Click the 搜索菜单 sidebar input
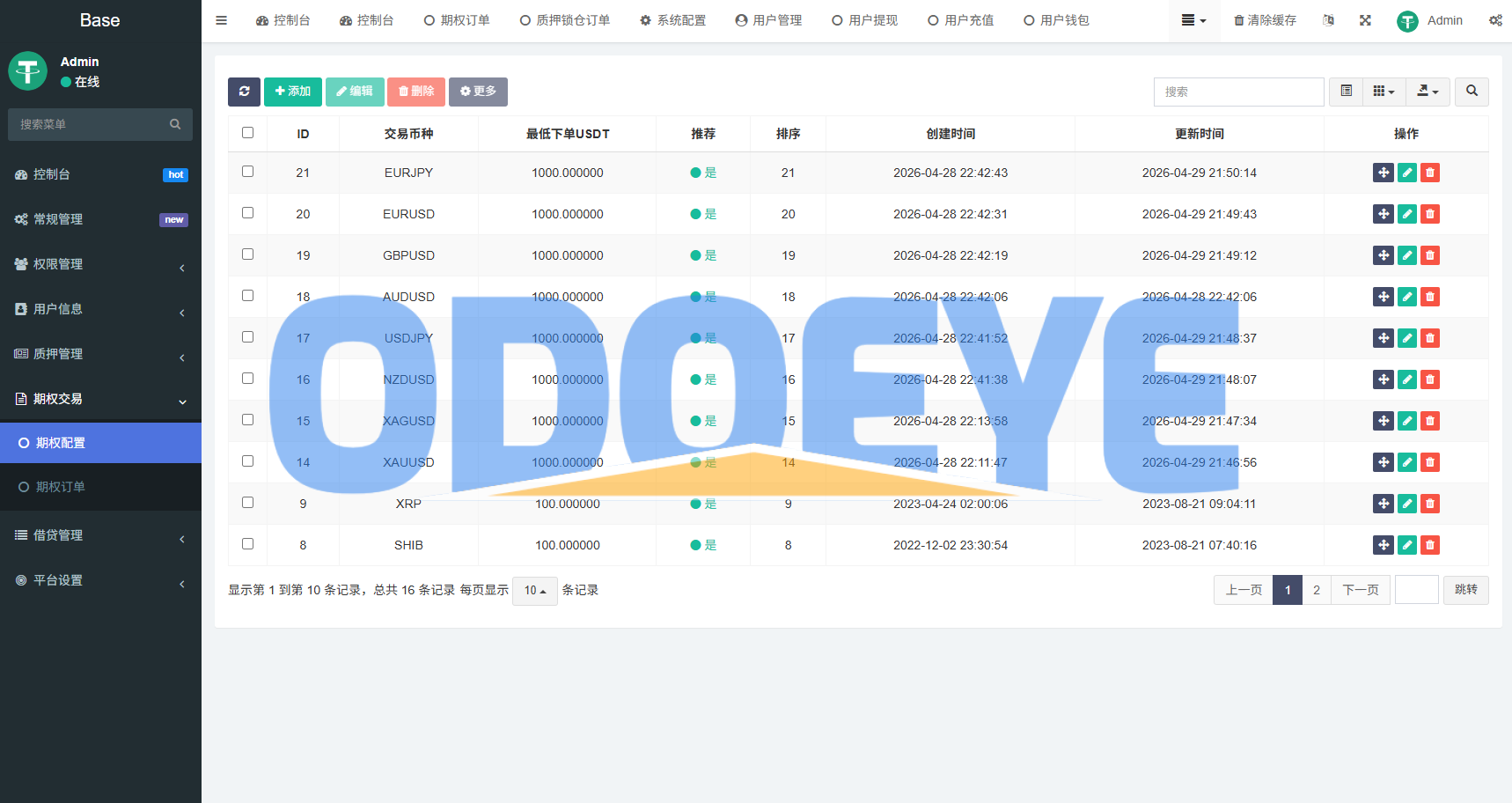This screenshot has height=803, width=1512. 88,124
